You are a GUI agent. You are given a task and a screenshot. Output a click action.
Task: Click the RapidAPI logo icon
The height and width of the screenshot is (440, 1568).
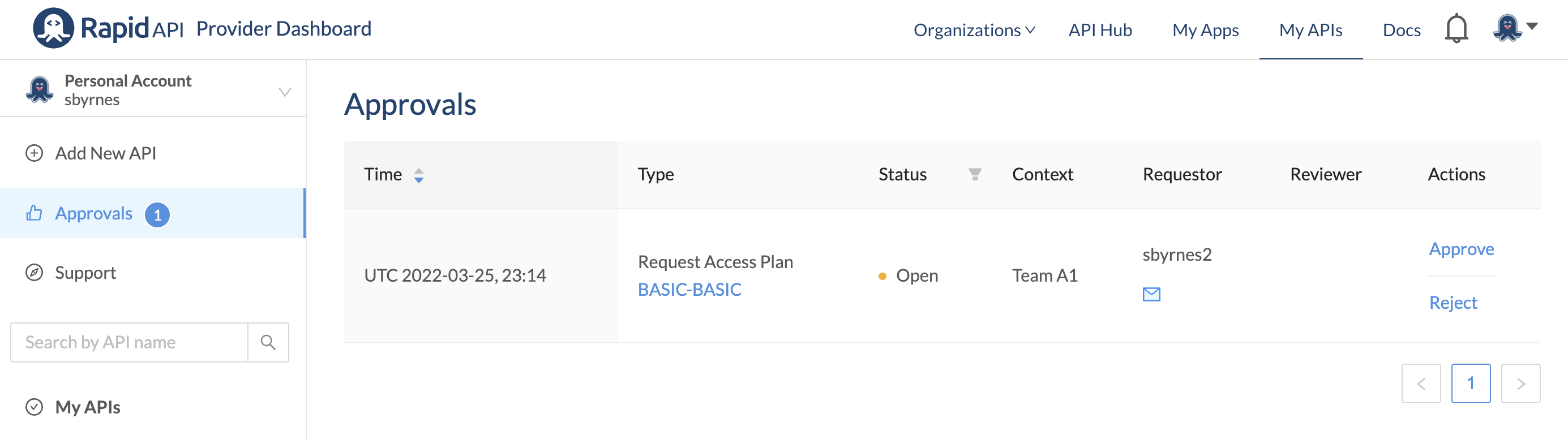tap(53, 29)
